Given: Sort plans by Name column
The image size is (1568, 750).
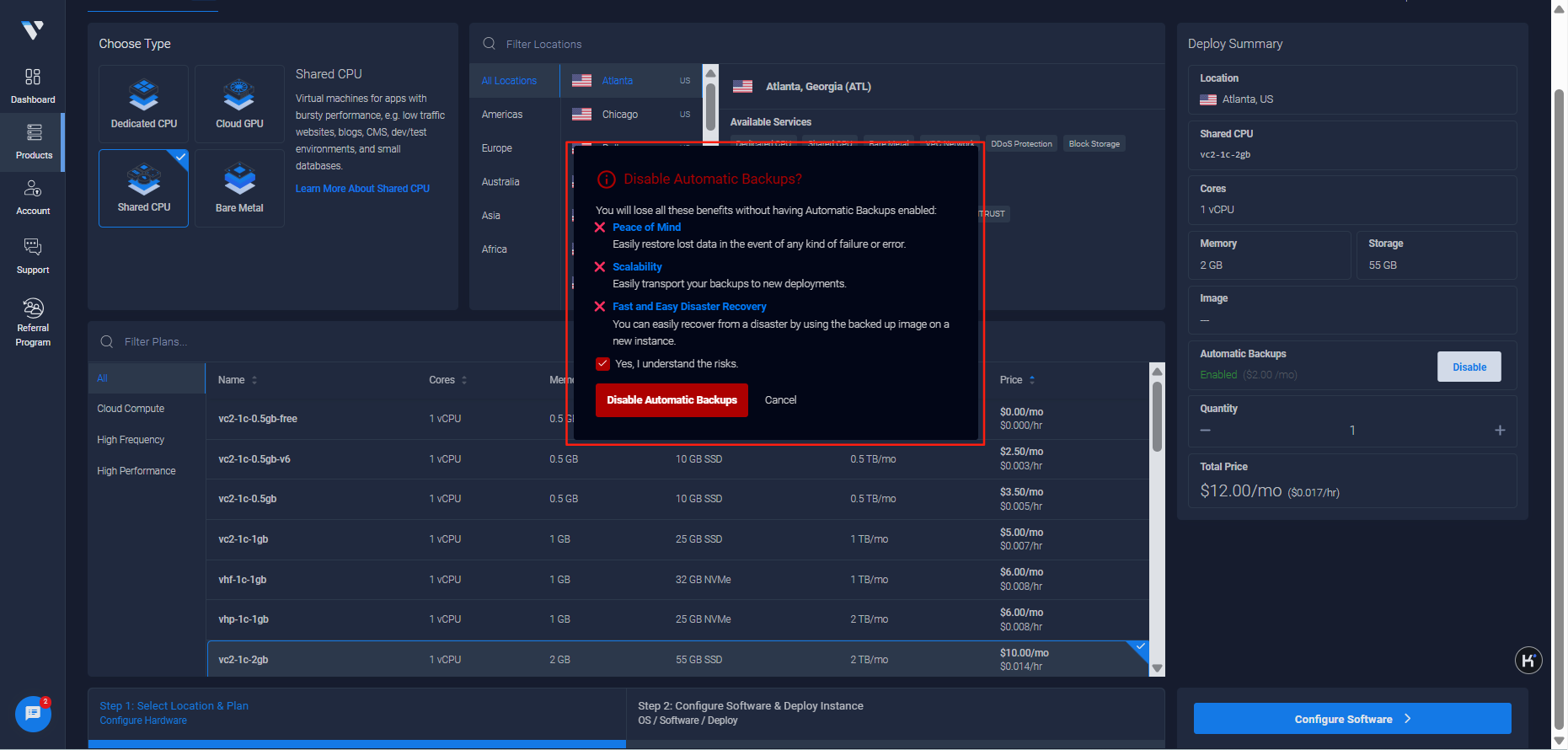Looking at the screenshot, I should [238, 380].
